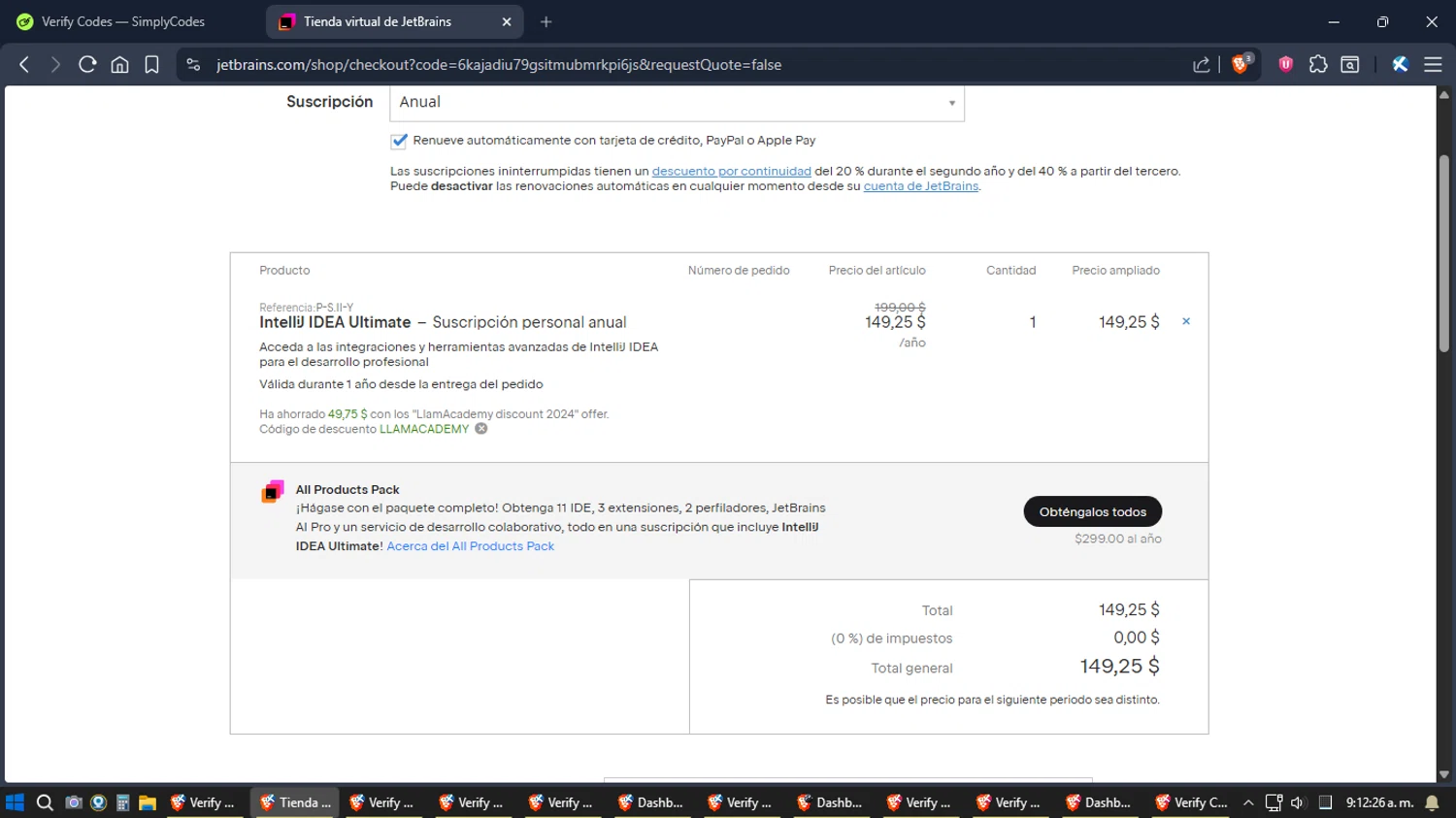Image resolution: width=1456 pixels, height=818 pixels.
Task: Click the saved amount '49,75 $'
Action: coord(347,414)
